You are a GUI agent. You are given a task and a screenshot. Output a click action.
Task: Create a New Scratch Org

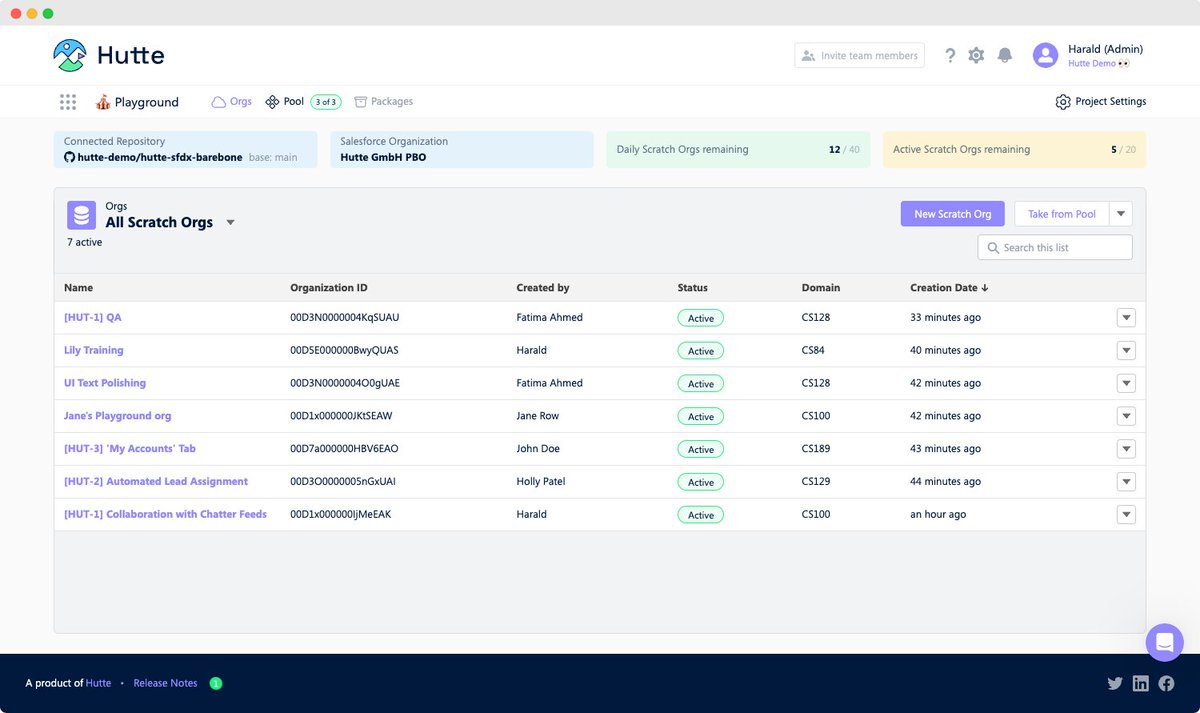[952, 213]
